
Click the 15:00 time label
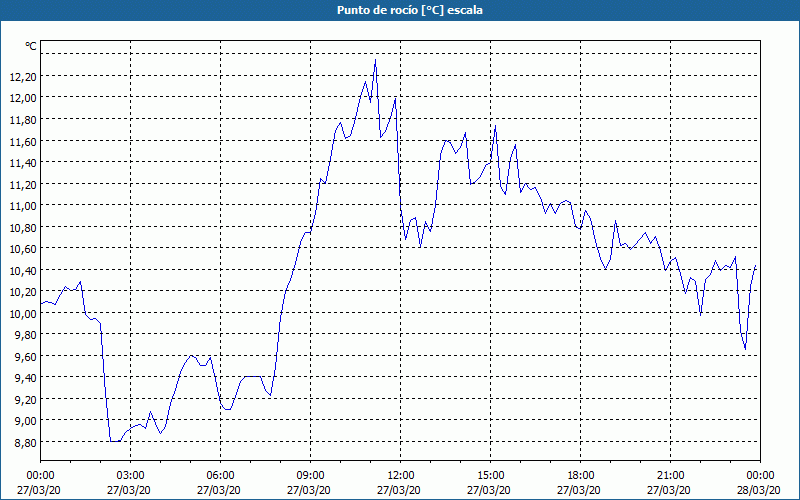[x=490, y=476]
